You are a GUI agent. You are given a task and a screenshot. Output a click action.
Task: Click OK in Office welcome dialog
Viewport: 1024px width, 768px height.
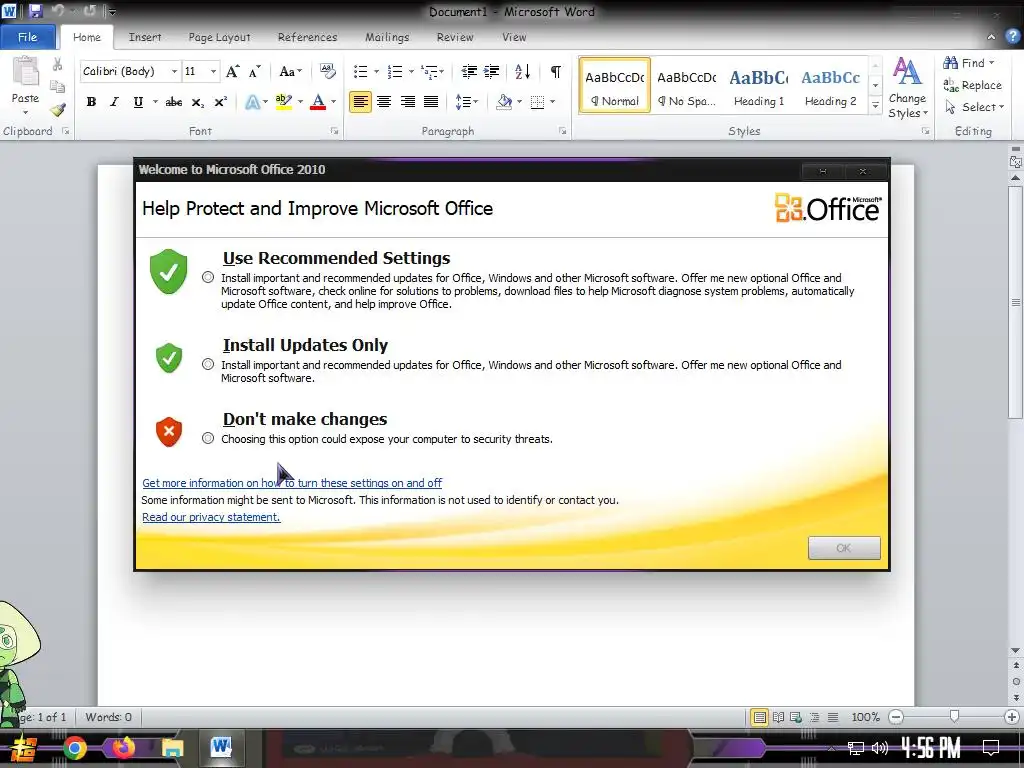point(844,548)
